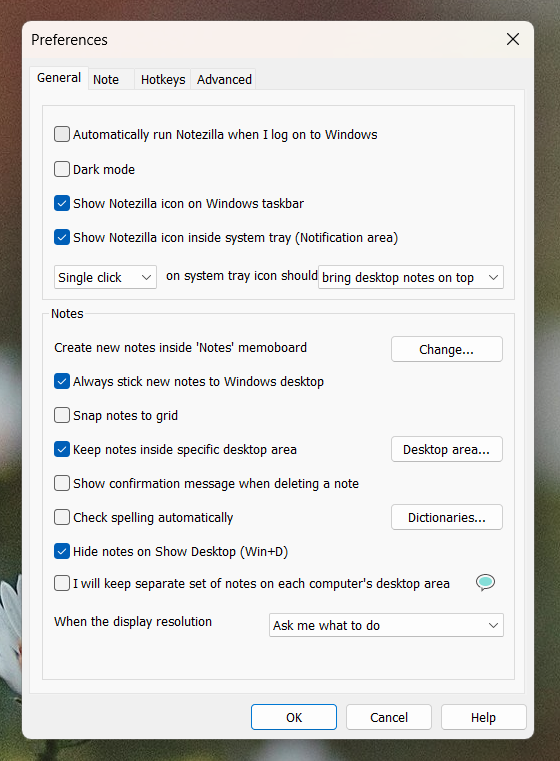Open the Single click dropdown
This screenshot has width=560, height=761.
coord(105,277)
